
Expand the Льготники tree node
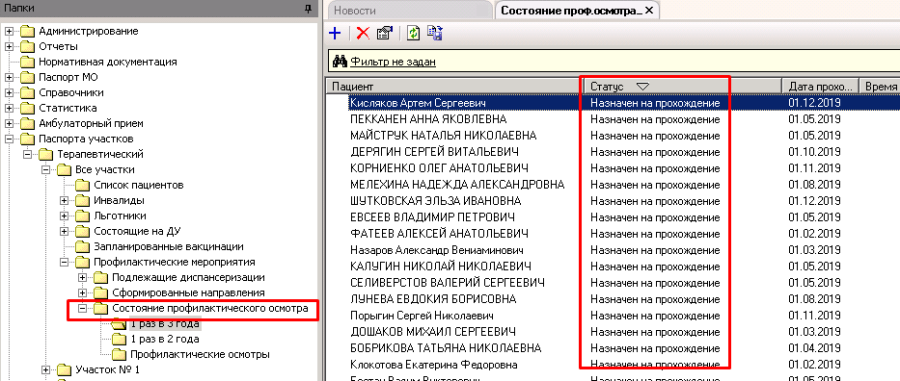pos(64,216)
